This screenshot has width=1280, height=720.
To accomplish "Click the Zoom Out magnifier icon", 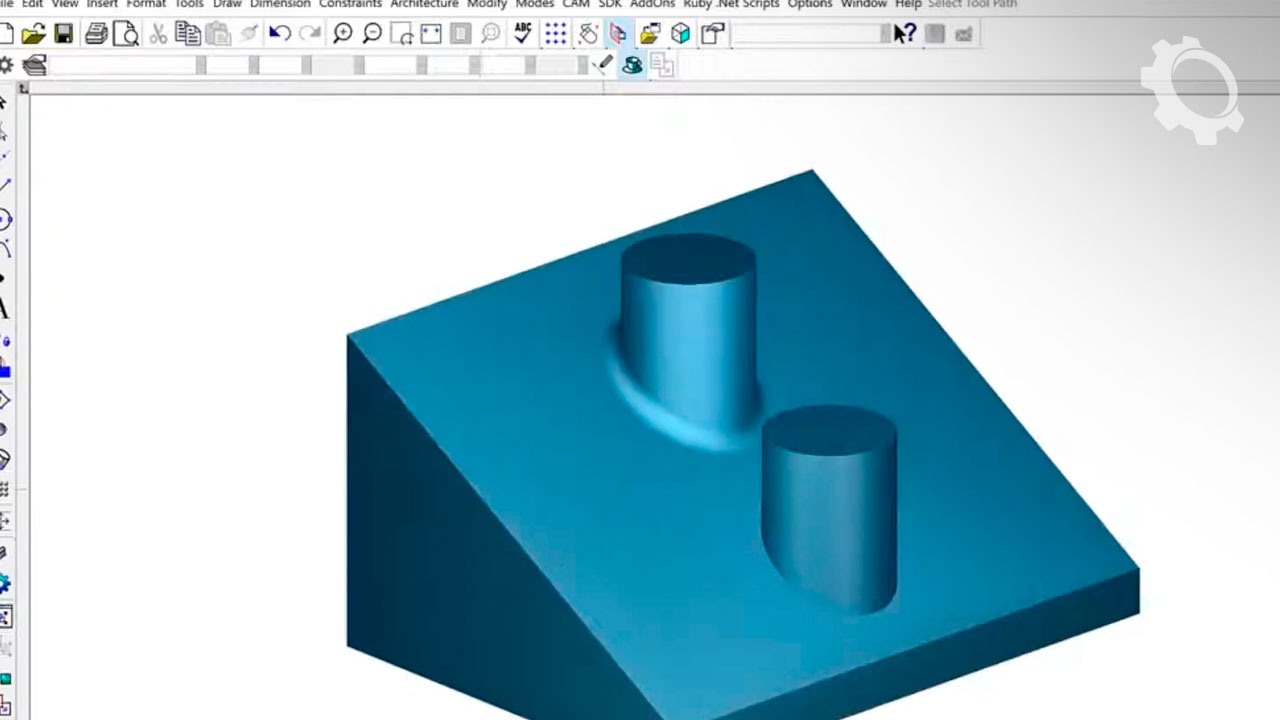I will coord(372,34).
